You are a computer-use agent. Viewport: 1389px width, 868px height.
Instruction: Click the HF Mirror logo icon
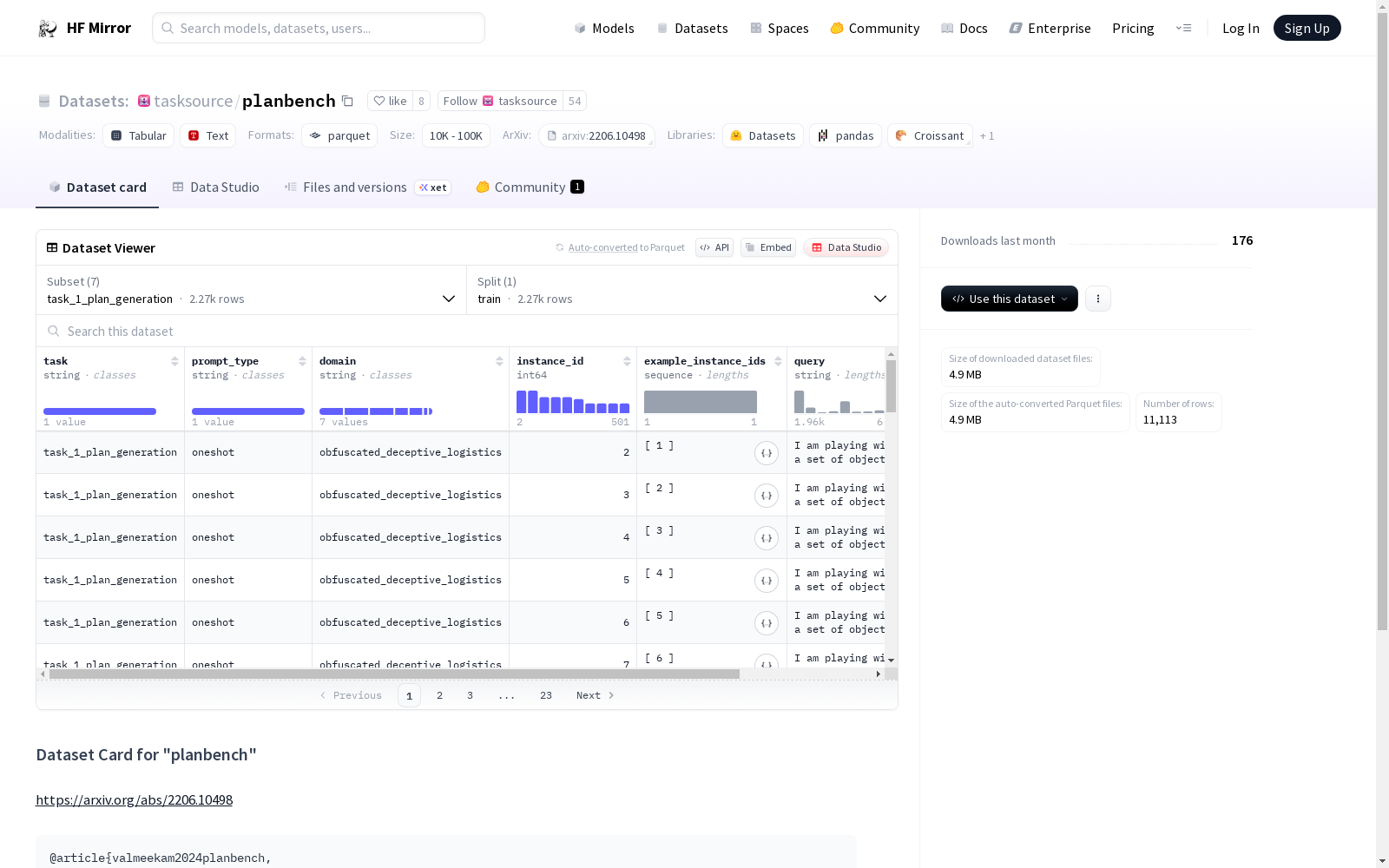click(x=48, y=29)
